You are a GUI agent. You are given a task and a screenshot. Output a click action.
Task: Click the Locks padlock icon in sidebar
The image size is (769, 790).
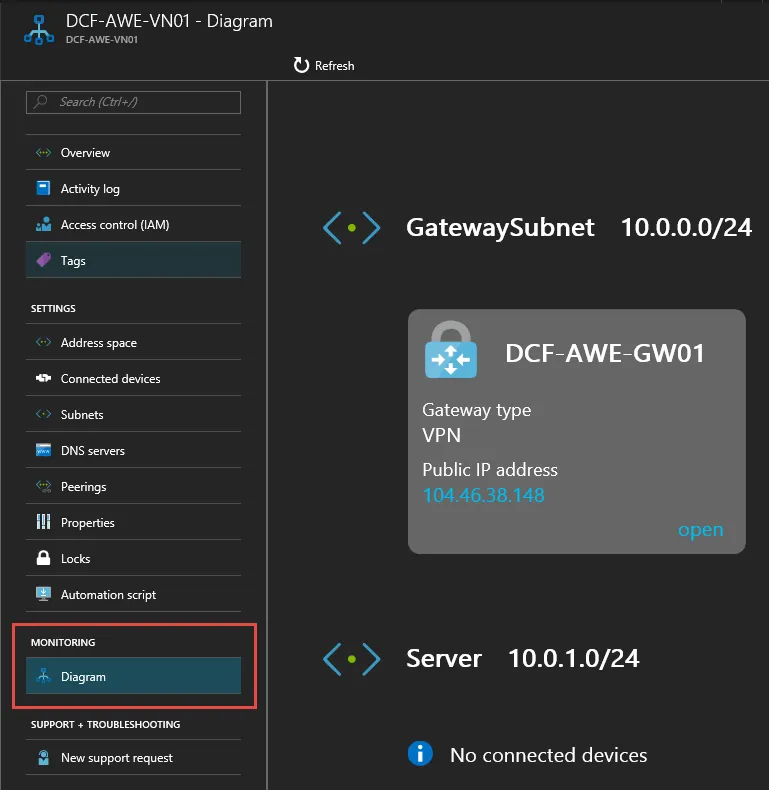43,559
